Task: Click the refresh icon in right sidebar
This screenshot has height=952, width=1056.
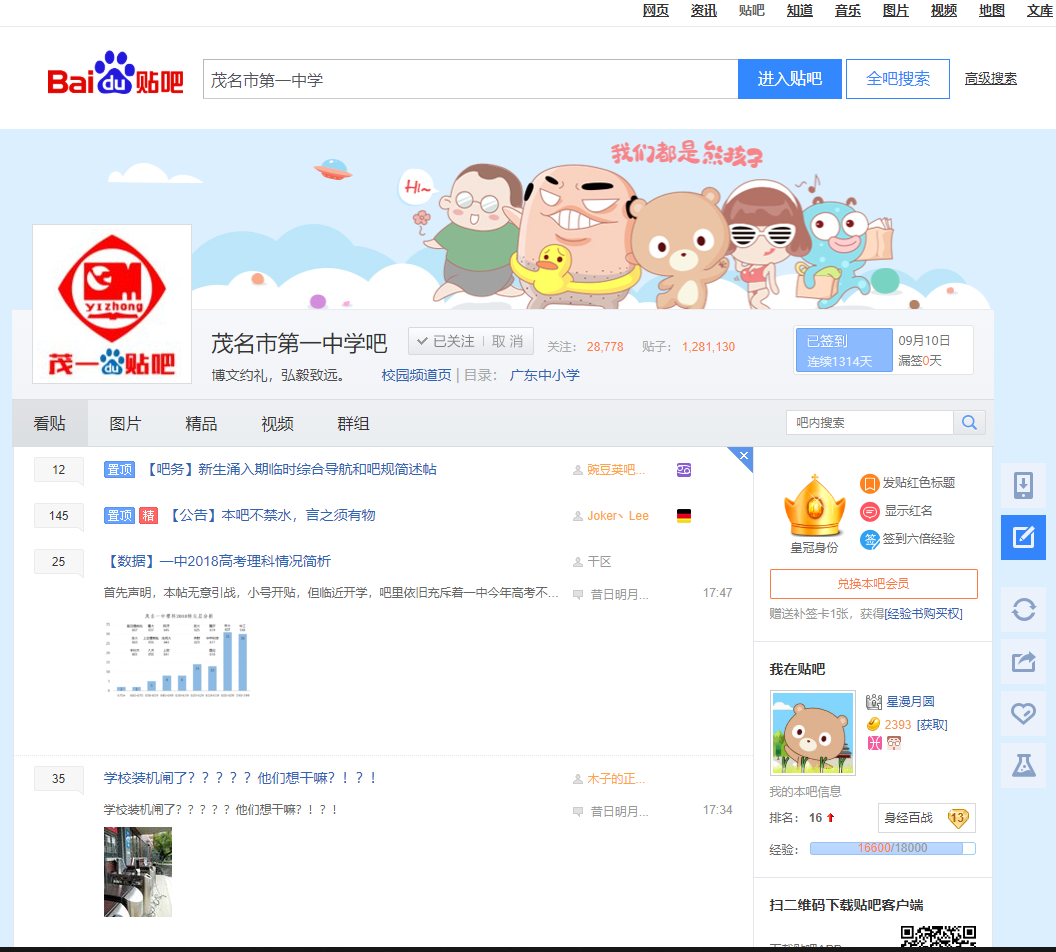Action: (1023, 609)
